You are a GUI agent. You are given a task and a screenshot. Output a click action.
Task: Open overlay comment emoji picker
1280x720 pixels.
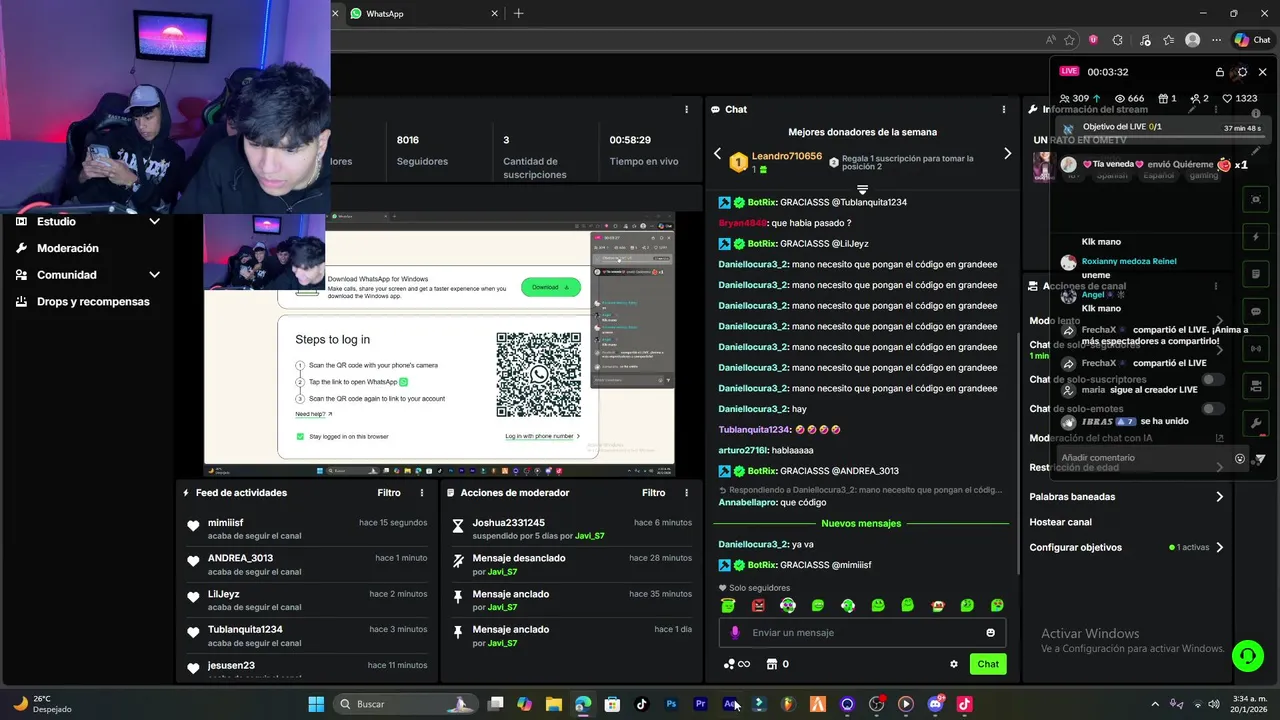(1240, 459)
